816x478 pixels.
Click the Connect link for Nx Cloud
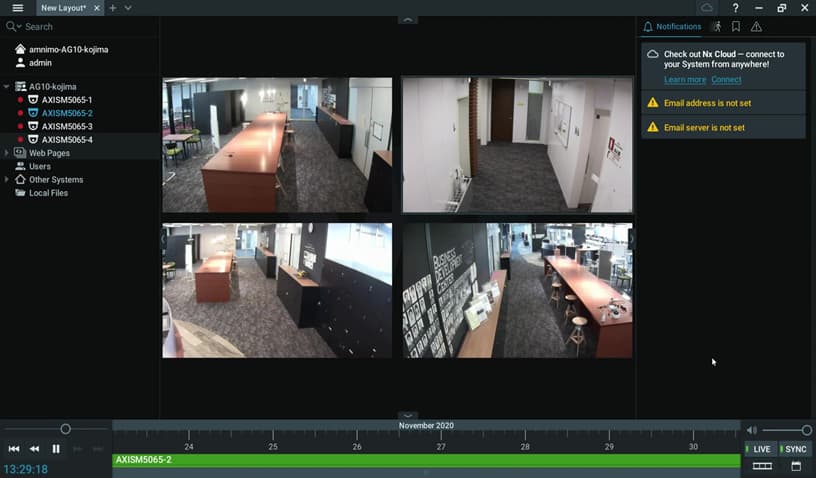click(x=726, y=80)
